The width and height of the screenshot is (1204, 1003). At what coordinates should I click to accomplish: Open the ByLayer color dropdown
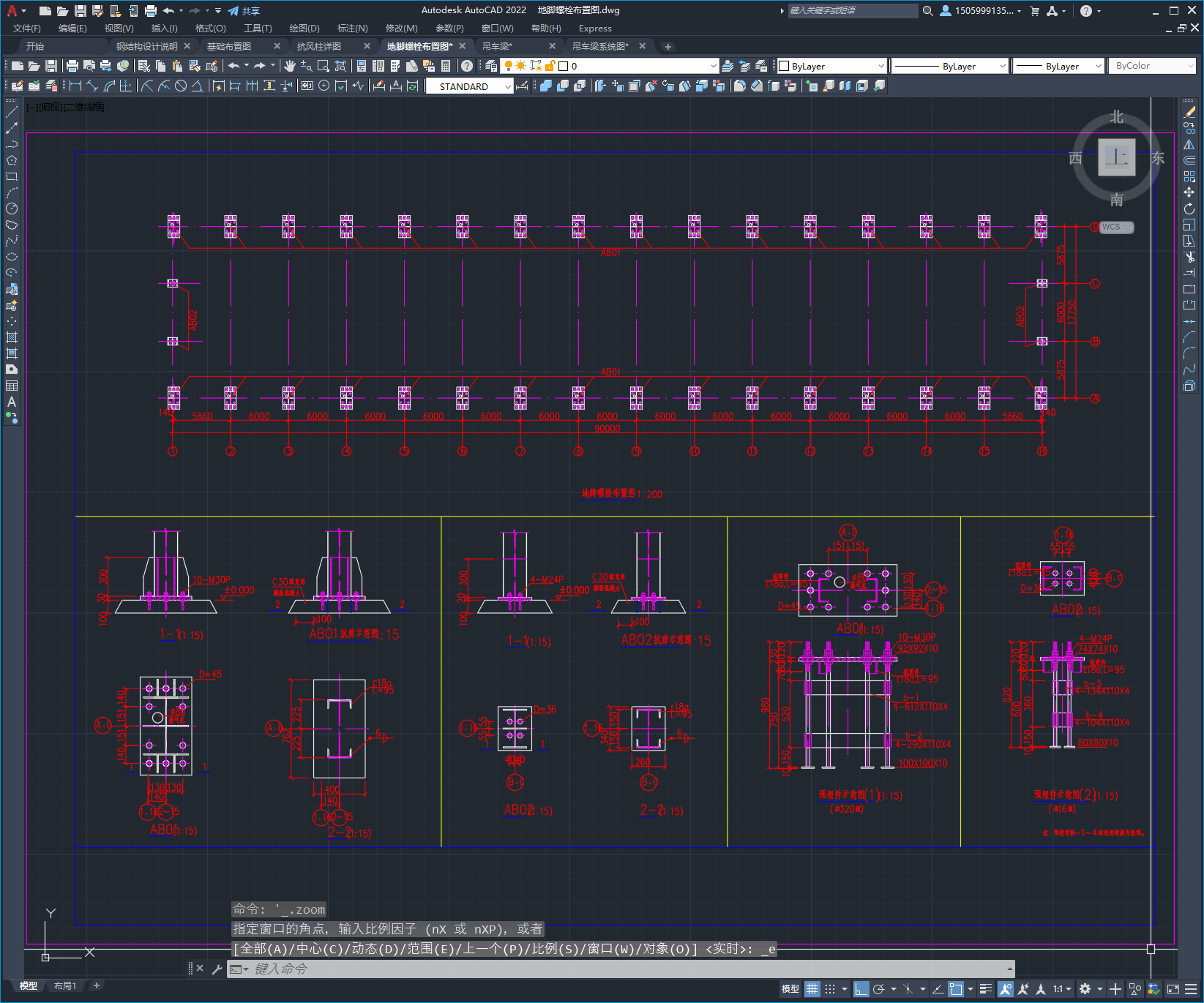click(832, 66)
